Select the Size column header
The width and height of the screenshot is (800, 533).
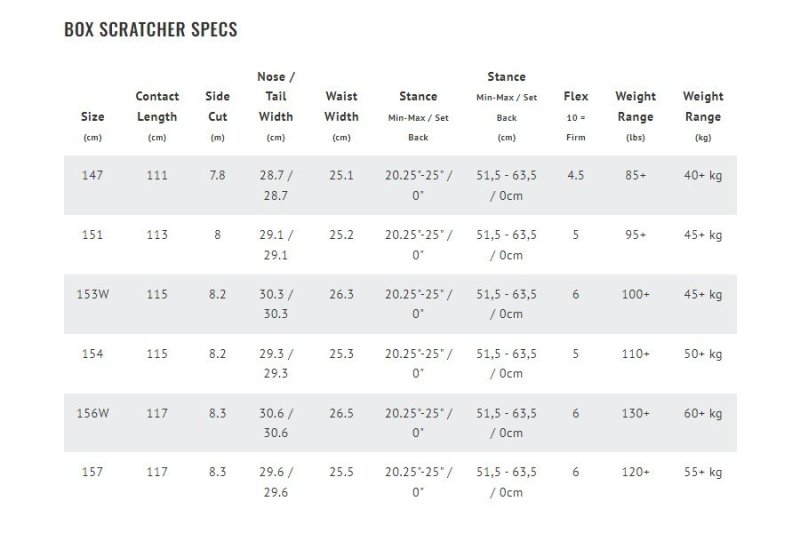click(92, 117)
